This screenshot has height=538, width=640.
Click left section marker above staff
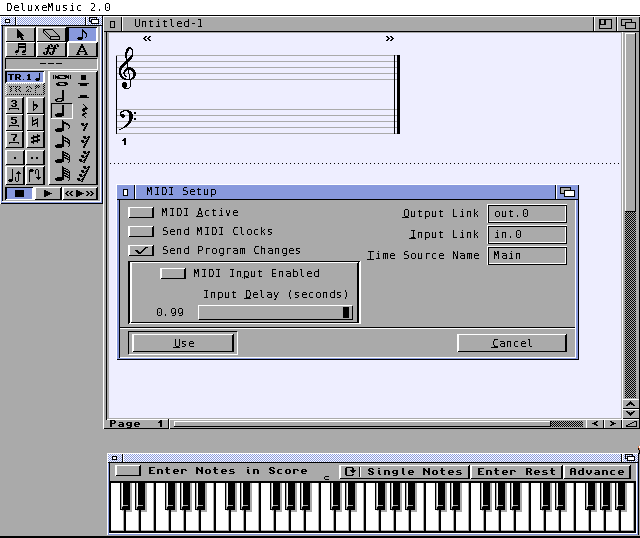coord(147,38)
